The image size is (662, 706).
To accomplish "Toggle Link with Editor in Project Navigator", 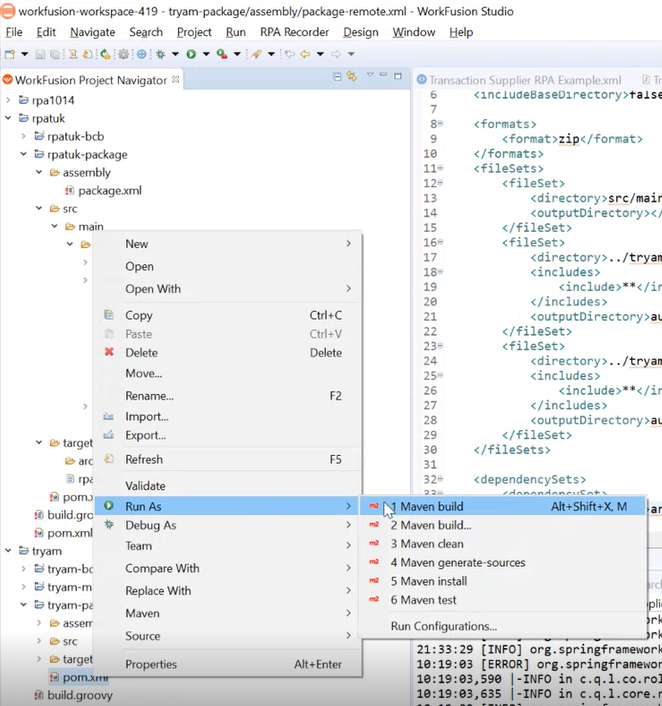I will click(x=352, y=77).
